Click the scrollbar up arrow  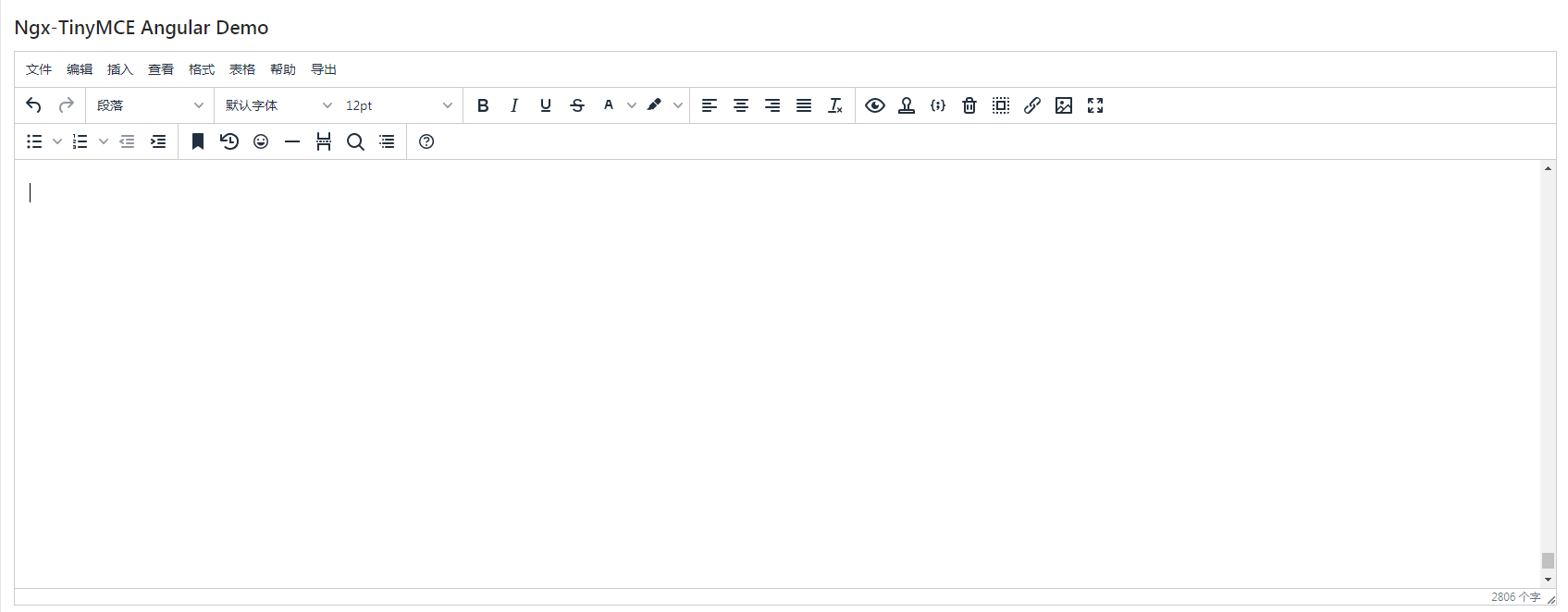pyautogui.click(x=1548, y=168)
